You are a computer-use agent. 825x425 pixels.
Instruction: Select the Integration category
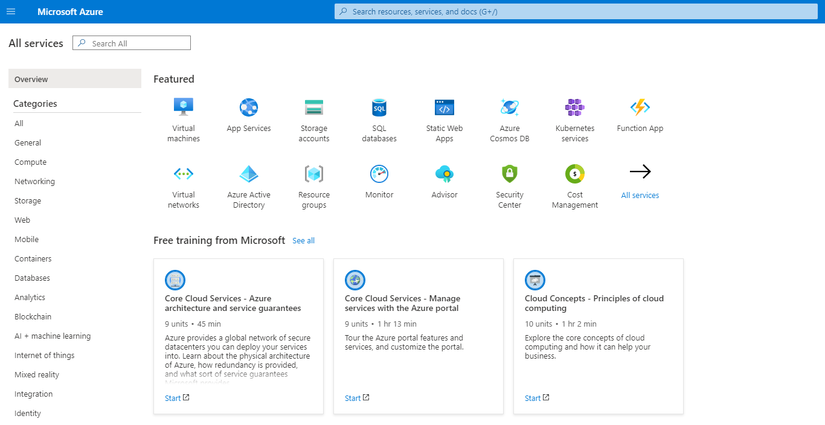[x=34, y=394]
